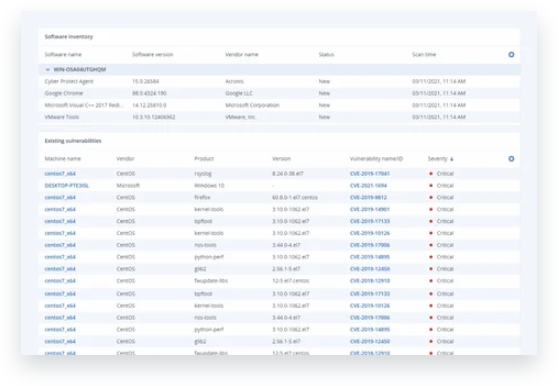The width and height of the screenshot is (559, 386).
Task: Open centos7_x64 machine in the rsyslog row
Action: point(60,174)
